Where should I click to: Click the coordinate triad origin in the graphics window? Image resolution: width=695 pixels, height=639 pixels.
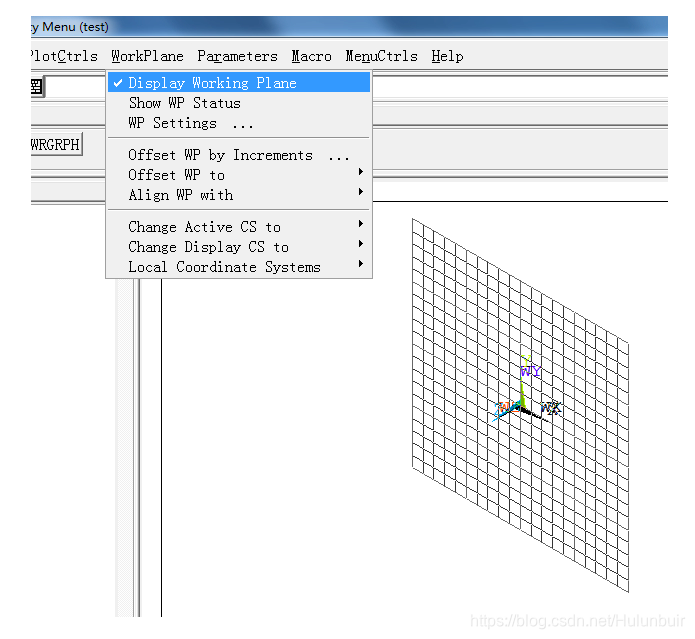(x=522, y=407)
